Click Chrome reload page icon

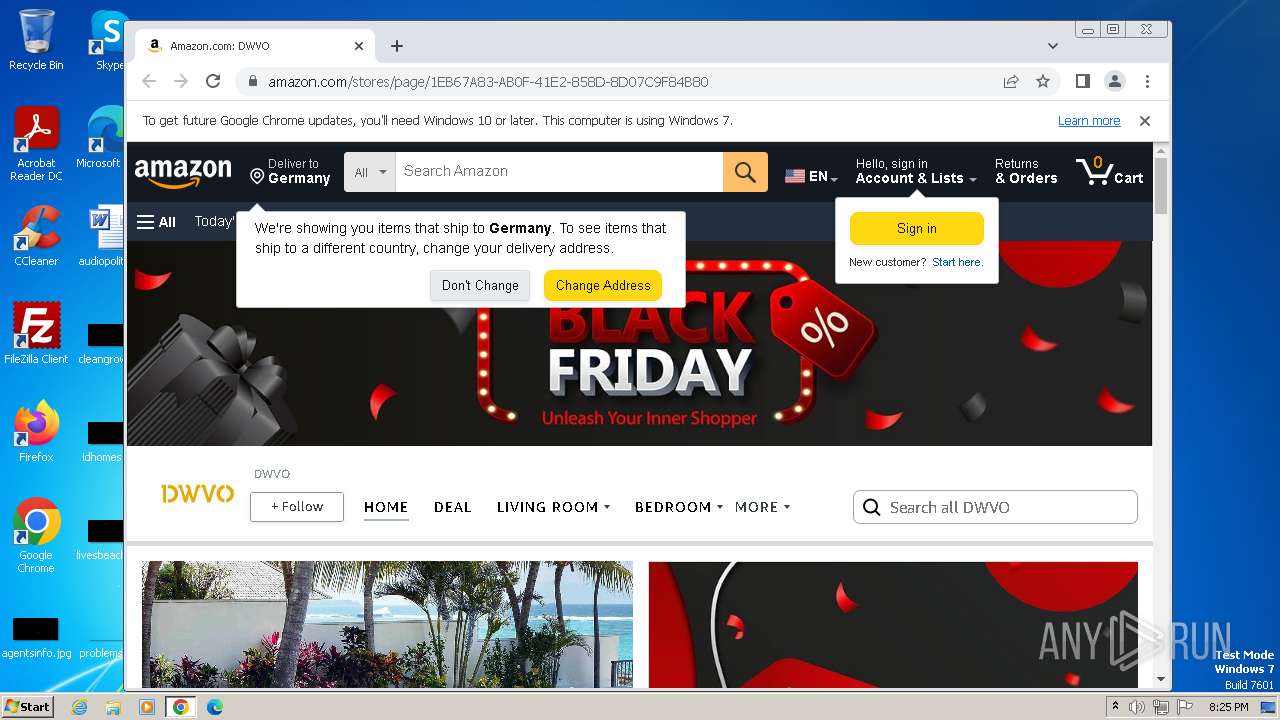coord(213,82)
